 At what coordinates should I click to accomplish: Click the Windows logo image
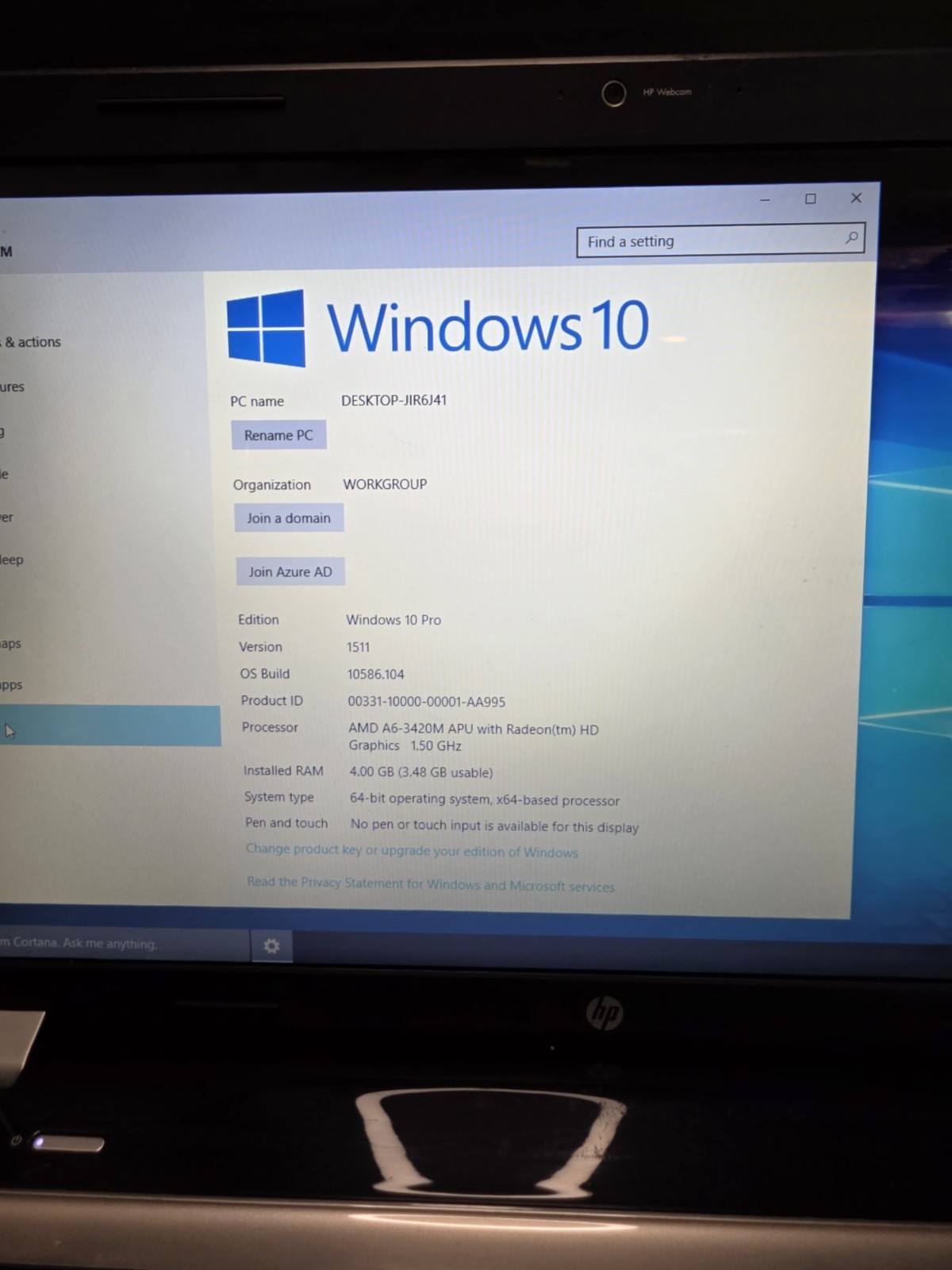(266, 328)
